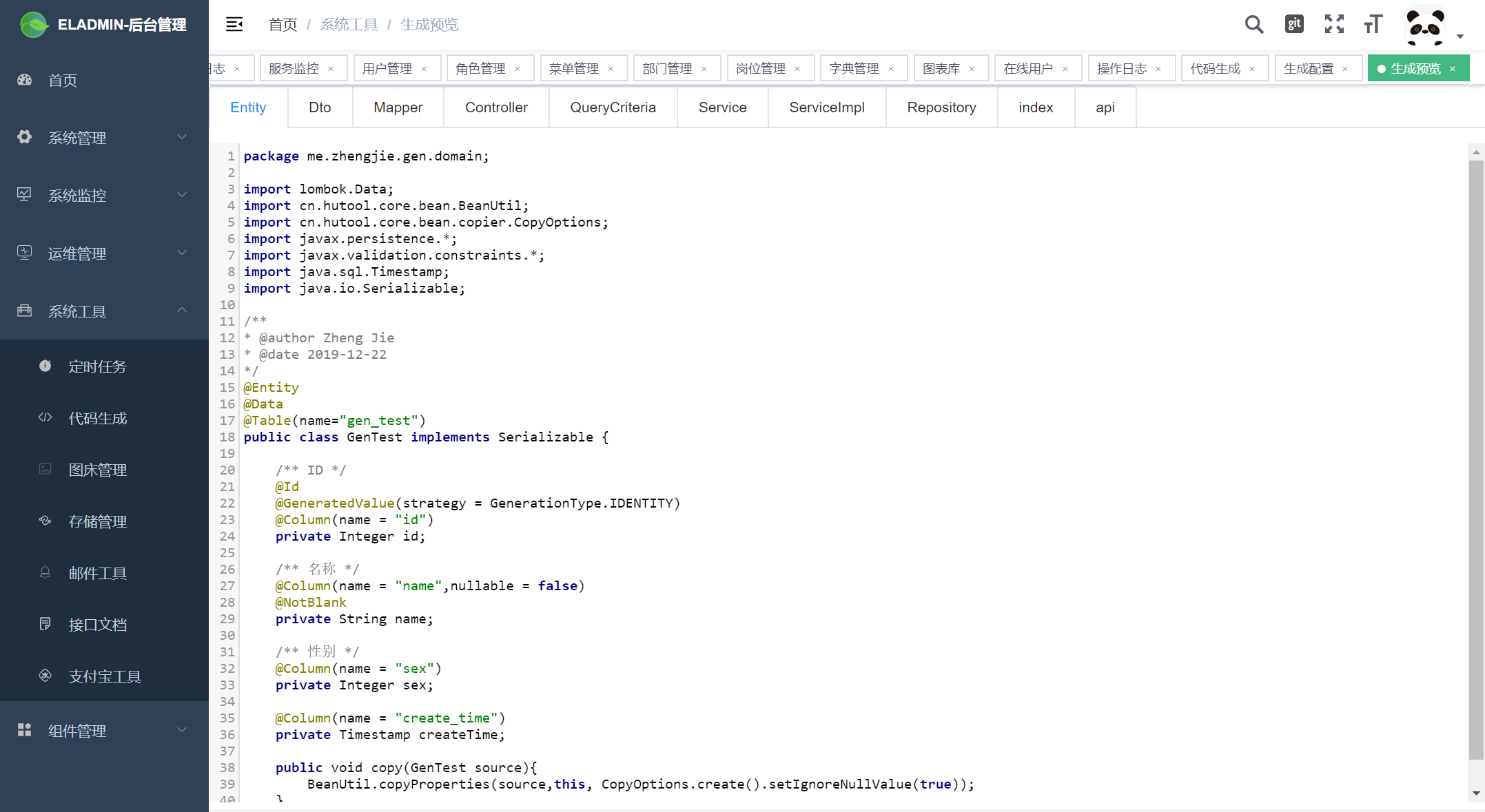Click the git repository icon
The height and width of the screenshot is (812, 1485).
pos(1294,25)
